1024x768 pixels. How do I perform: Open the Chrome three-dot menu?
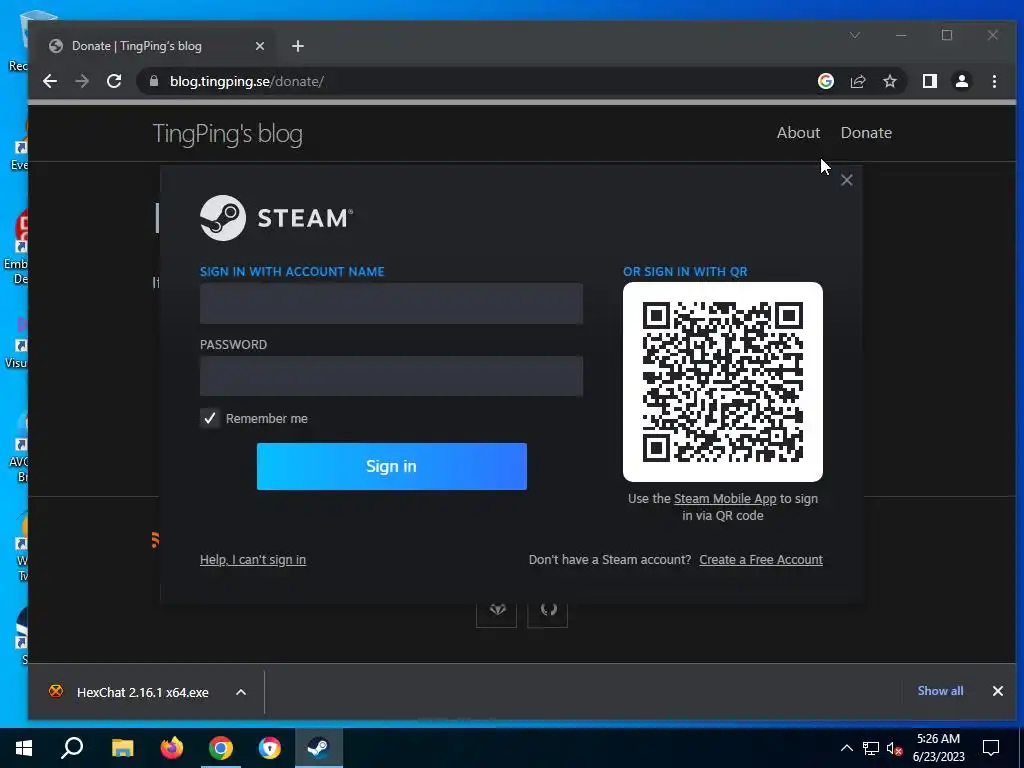[994, 81]
